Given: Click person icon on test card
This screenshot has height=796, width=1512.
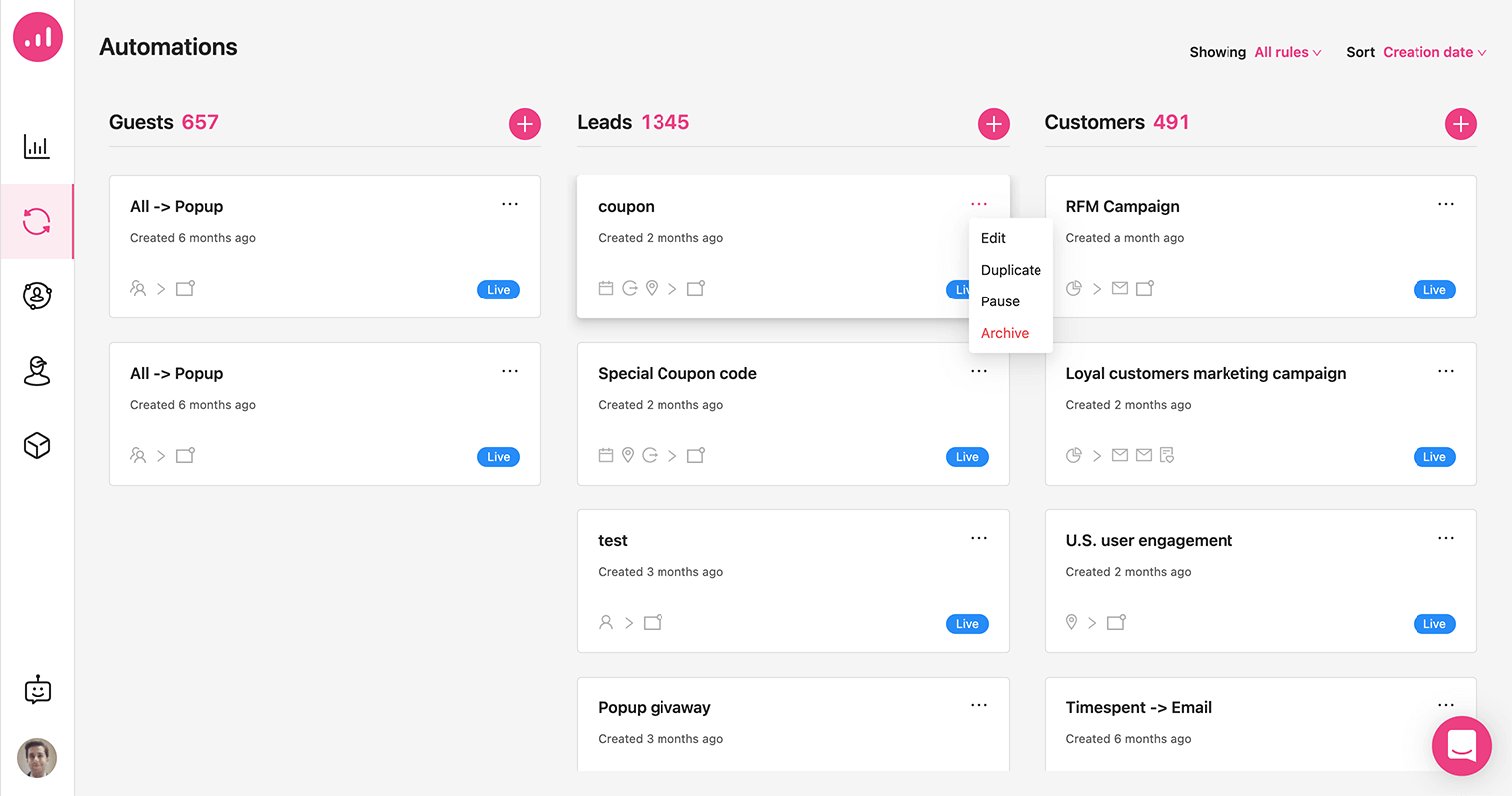Looking at the screenshot, I should point(606,622).
